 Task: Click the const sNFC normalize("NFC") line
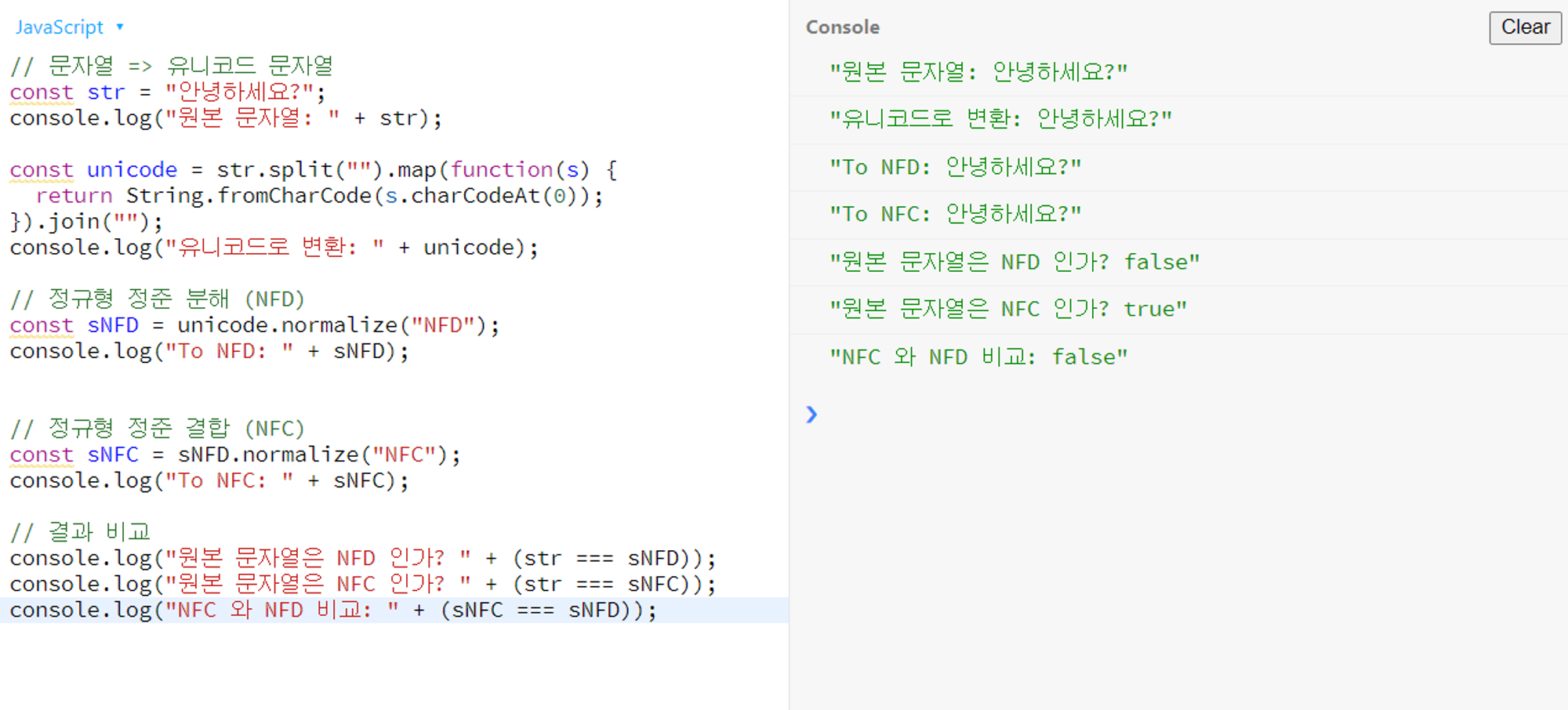[x=235, y=455]
